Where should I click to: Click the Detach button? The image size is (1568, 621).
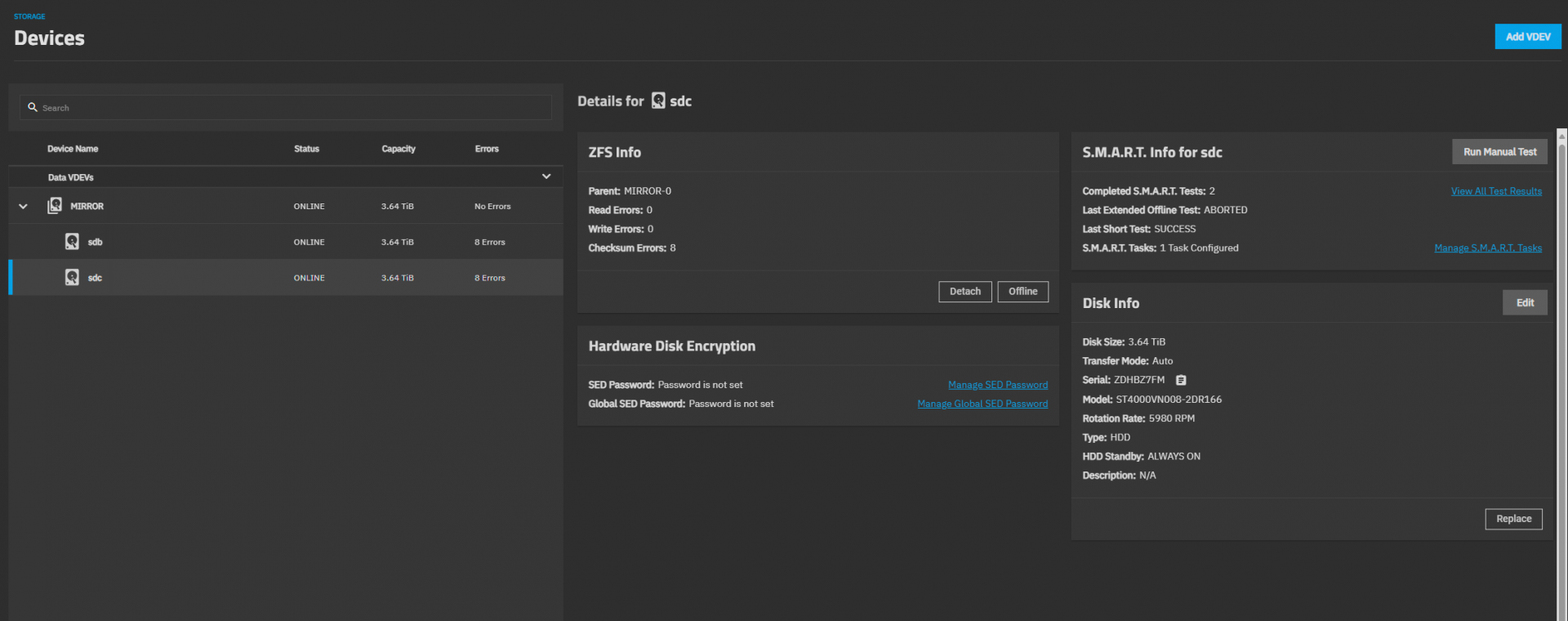(965, 292)
